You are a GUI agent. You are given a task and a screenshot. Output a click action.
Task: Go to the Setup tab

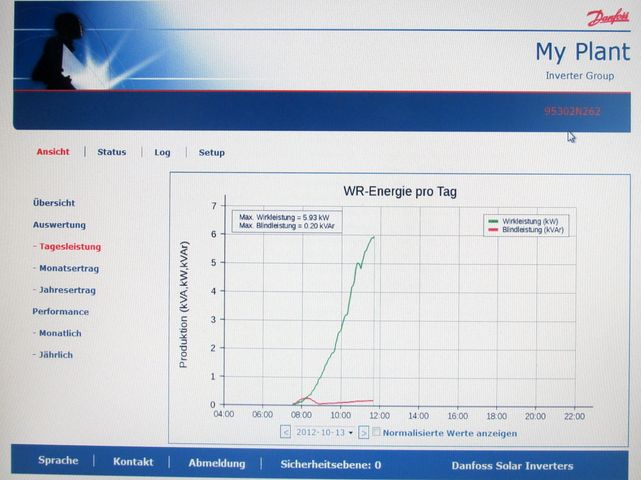(x=212, y=153)
